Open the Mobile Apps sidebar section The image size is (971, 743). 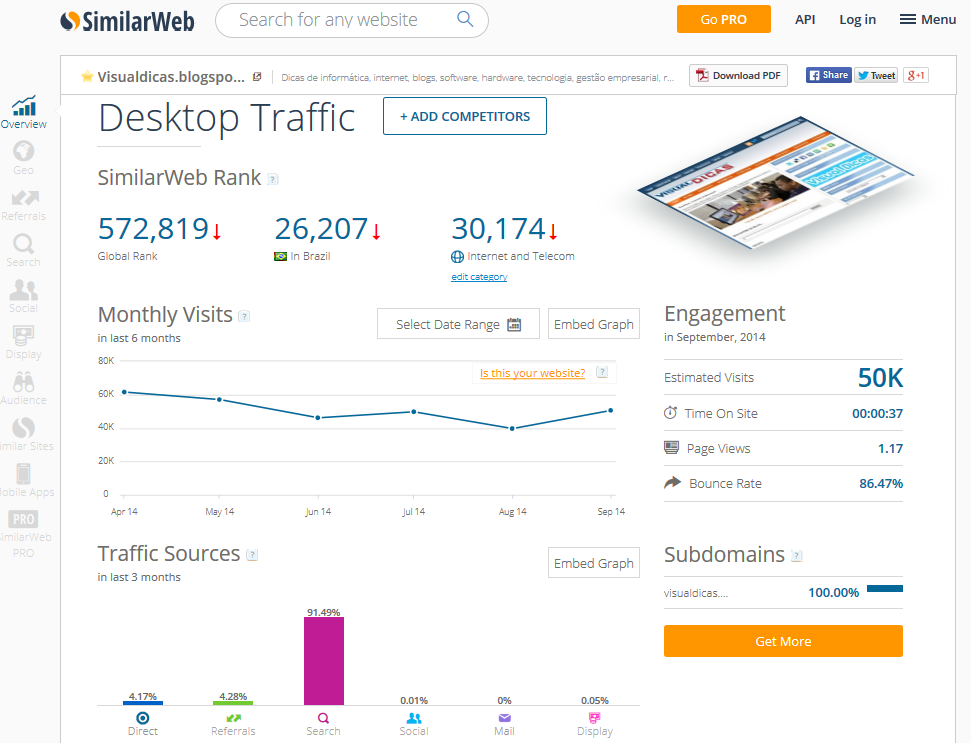point(26,480)
